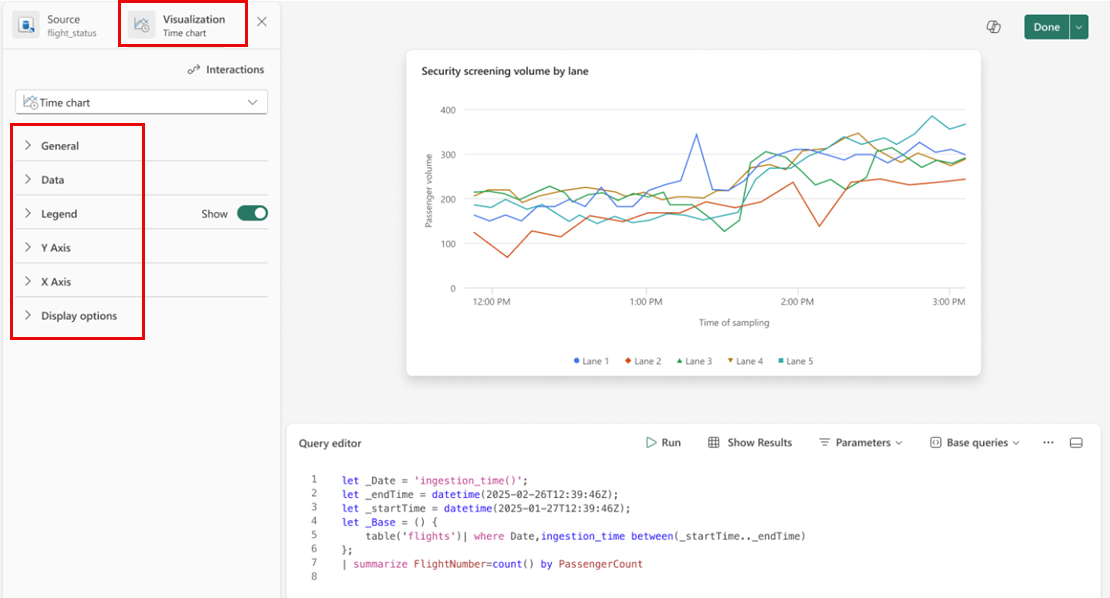The width and height of the screenshot is (1110, 598).
Task: Click the Copilot icon beside Done
Action: coord(994,27)
